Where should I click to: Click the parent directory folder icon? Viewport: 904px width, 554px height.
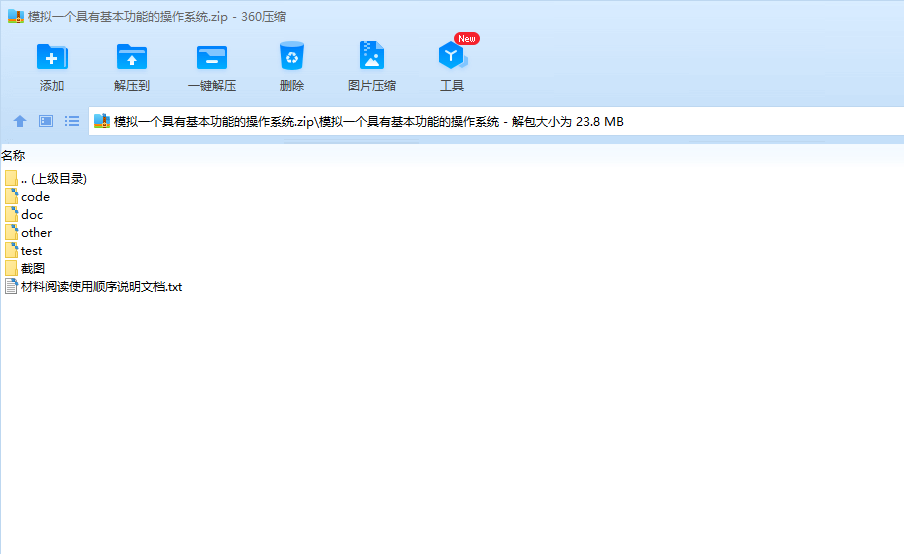[11, 178]
